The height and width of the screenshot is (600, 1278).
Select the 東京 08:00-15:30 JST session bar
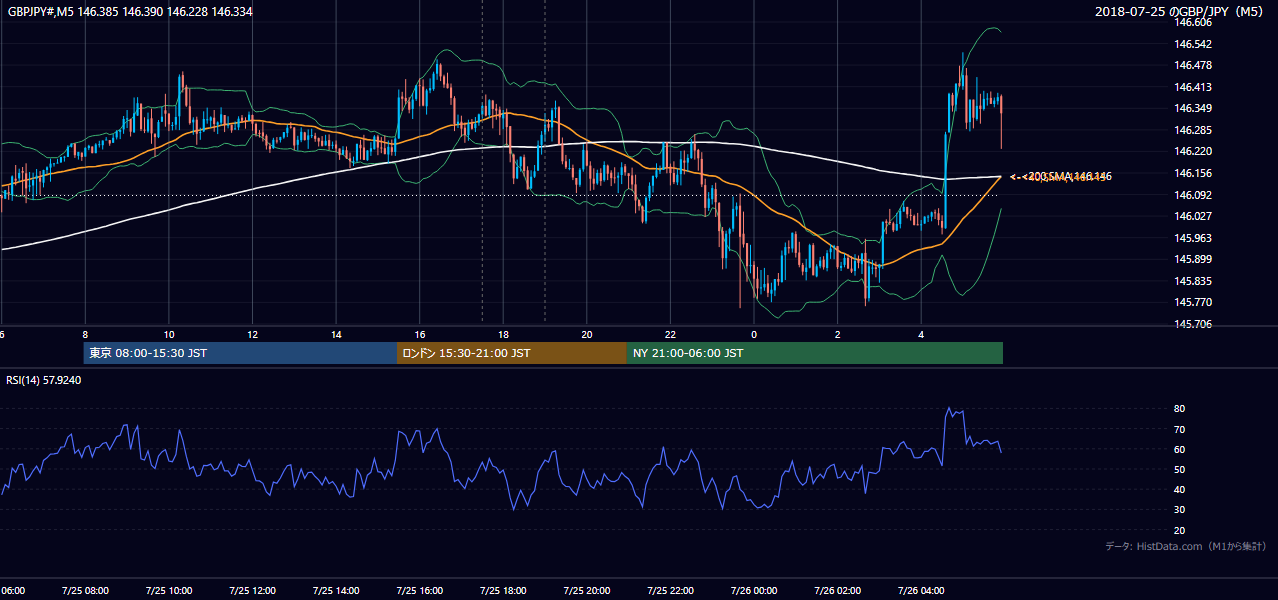pyautogui.click(x=240, y=353)
